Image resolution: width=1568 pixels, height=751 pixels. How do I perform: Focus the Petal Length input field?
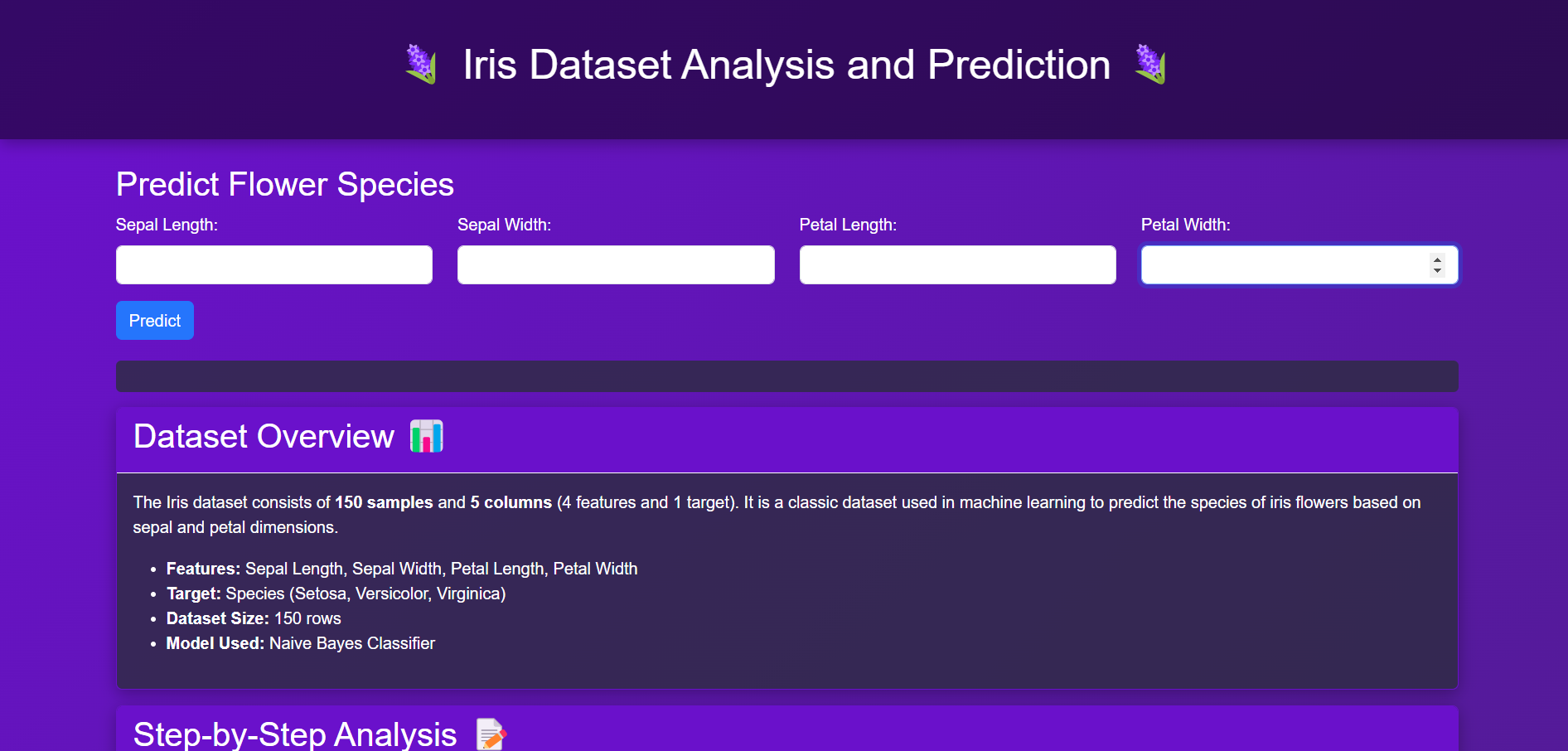click(958, 264)
